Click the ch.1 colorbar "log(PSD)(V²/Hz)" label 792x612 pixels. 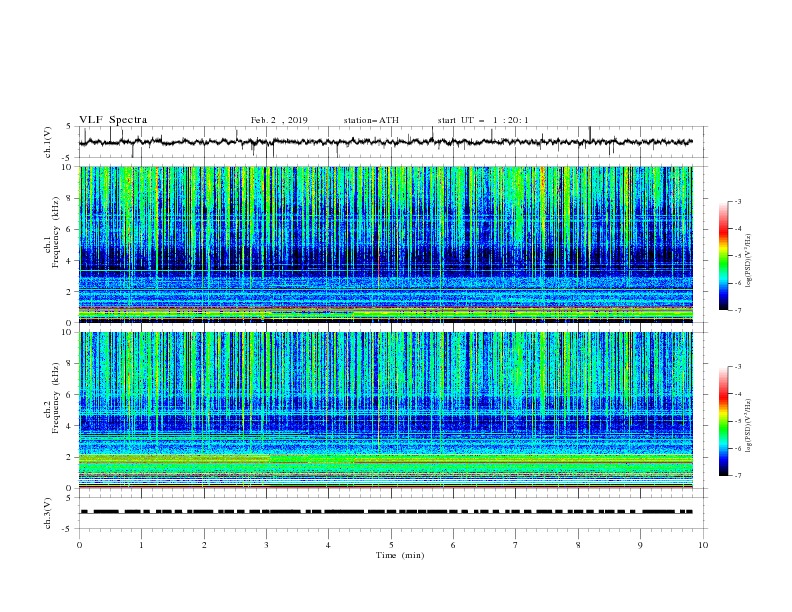coord(748,261)
